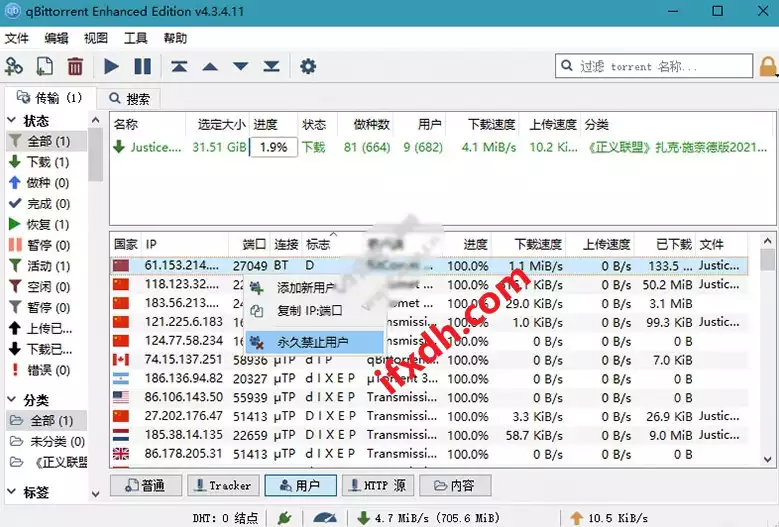Select status filter 全部 (1)
779x527 pixels.
click(x=47, y=142)
